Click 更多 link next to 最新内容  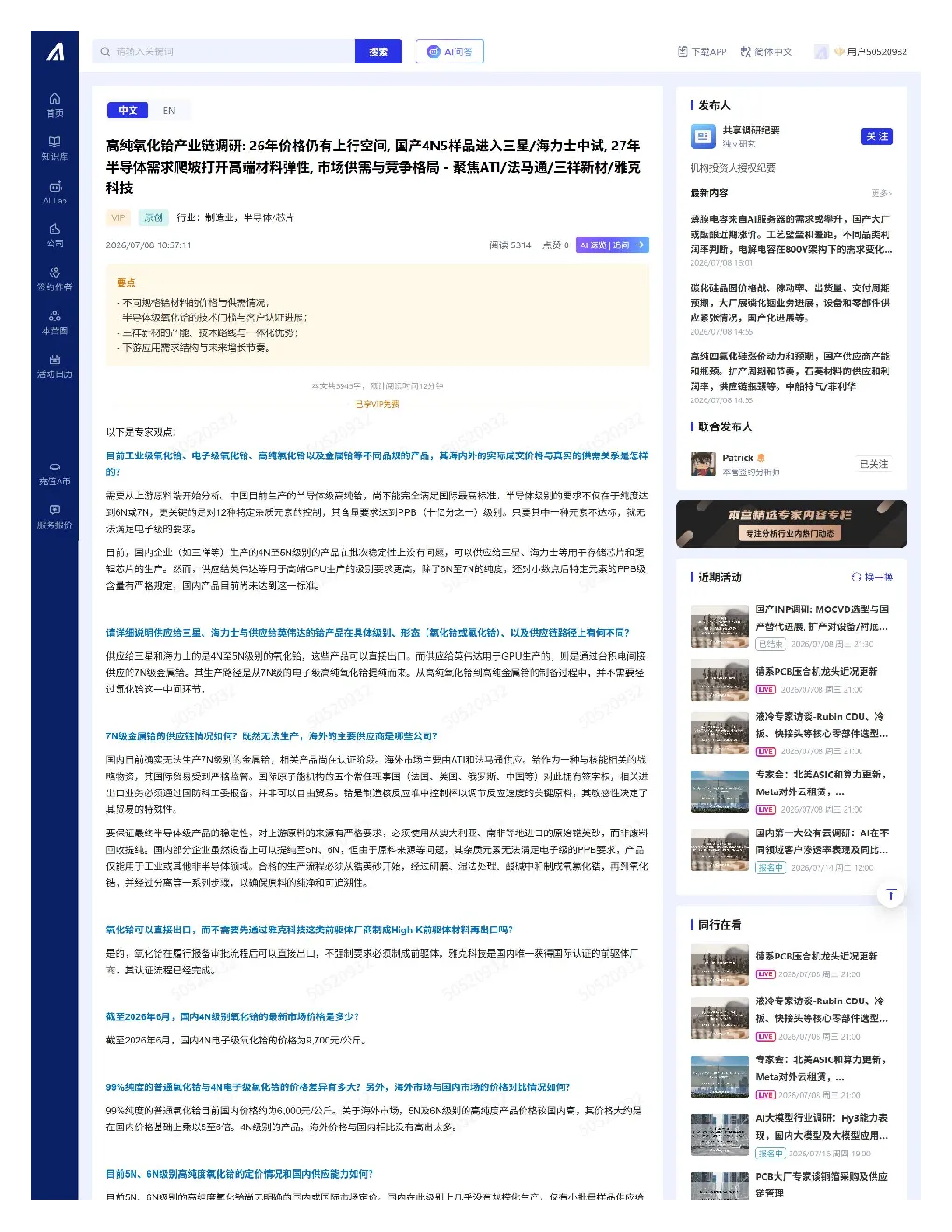pyautogui.click(x=882, y=193)
